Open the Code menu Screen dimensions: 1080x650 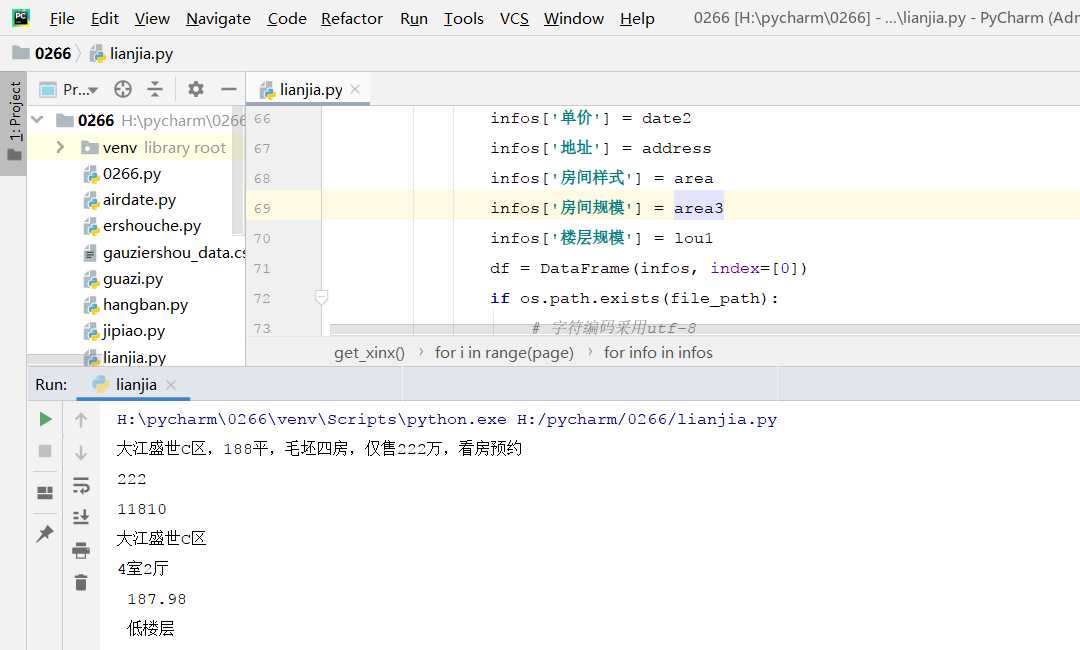pyautogui.click(x=287, y=19)
